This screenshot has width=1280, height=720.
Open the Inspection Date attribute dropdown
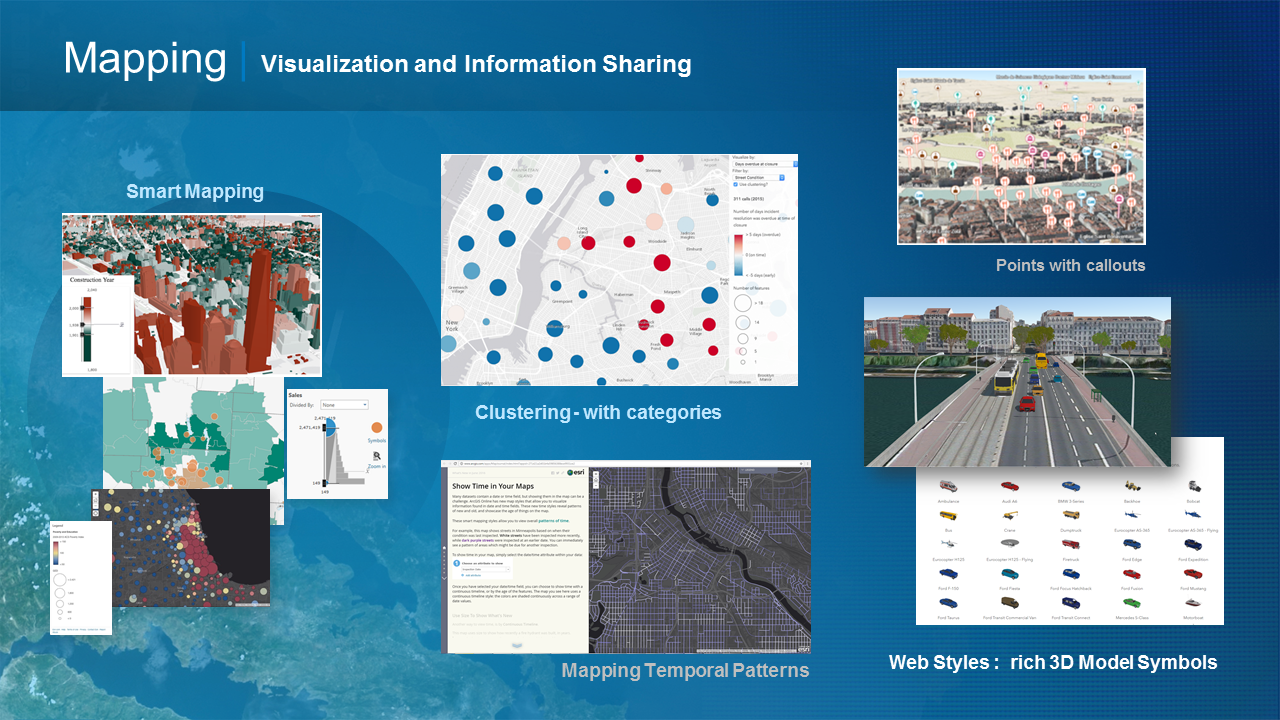click(x=486, y=569)
